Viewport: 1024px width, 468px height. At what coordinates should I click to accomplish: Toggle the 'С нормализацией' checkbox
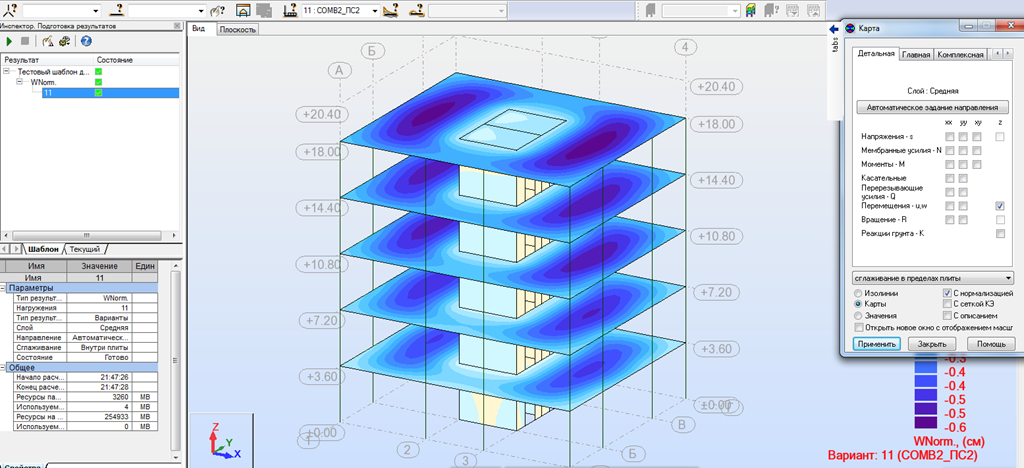click(947, 291)
